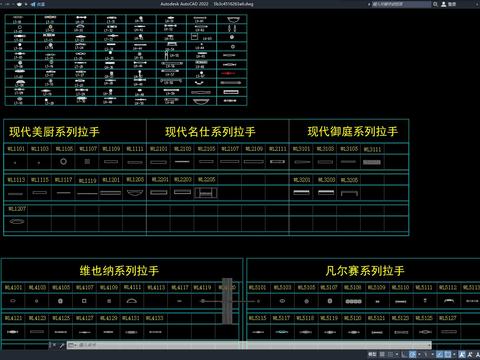Toggle the object snap tracking icon
Image resolution: width=480 pixels, height=360 pixels.
tap(439, 354)
